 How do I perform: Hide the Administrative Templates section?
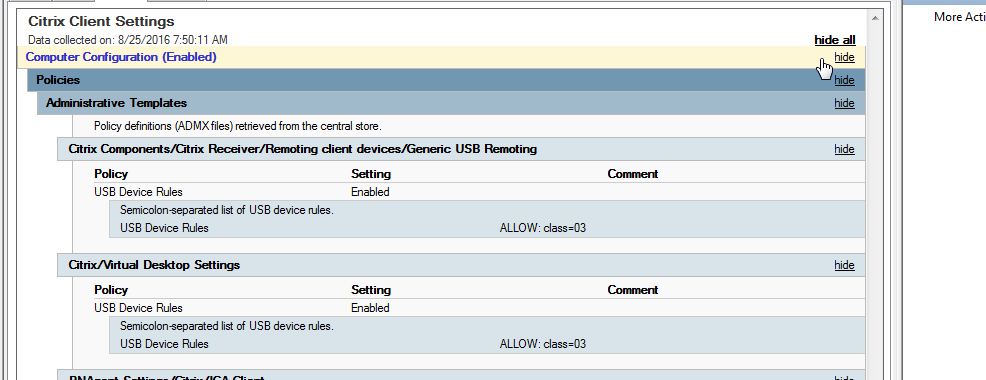point(844,103)
